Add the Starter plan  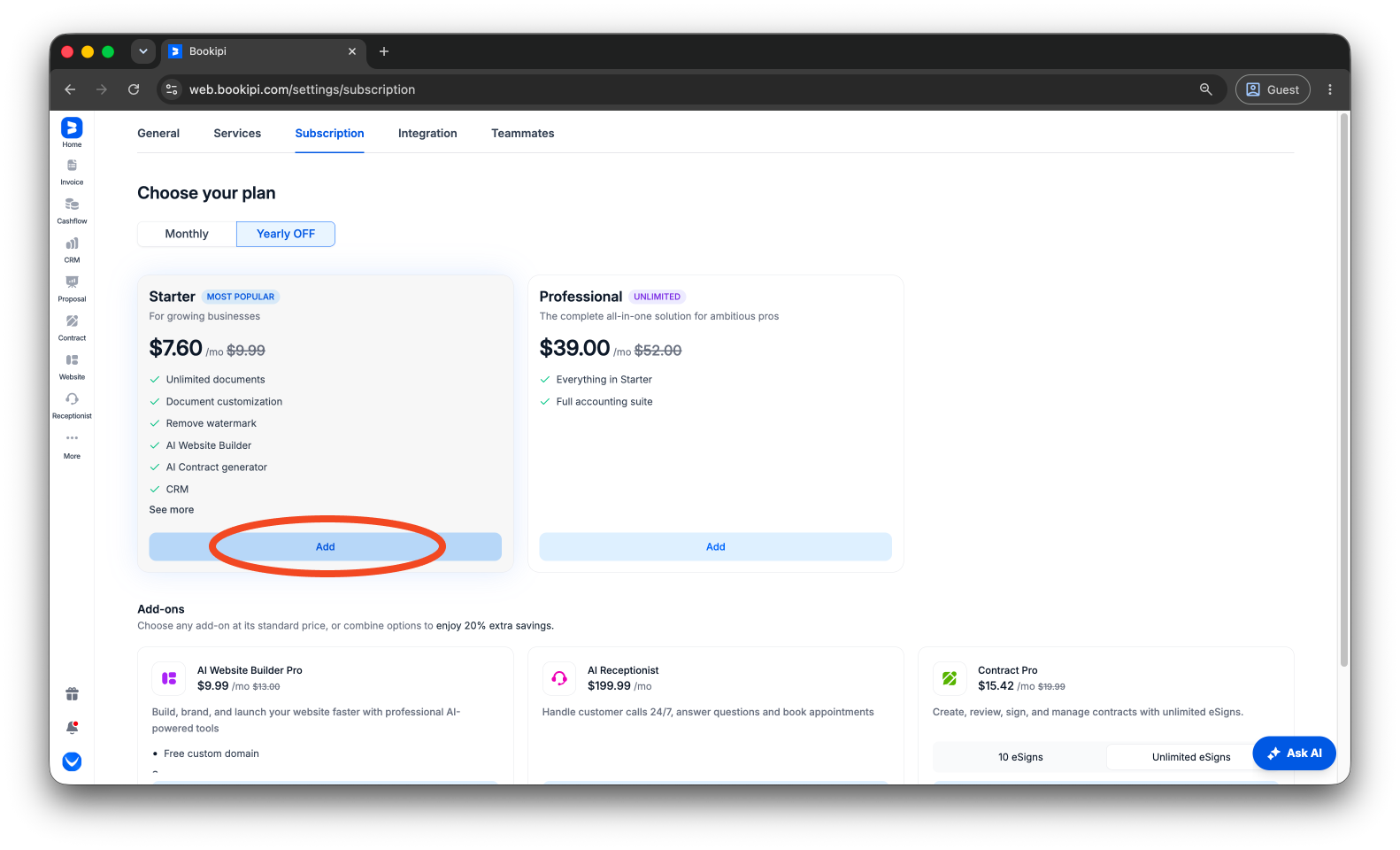[326, 546]
